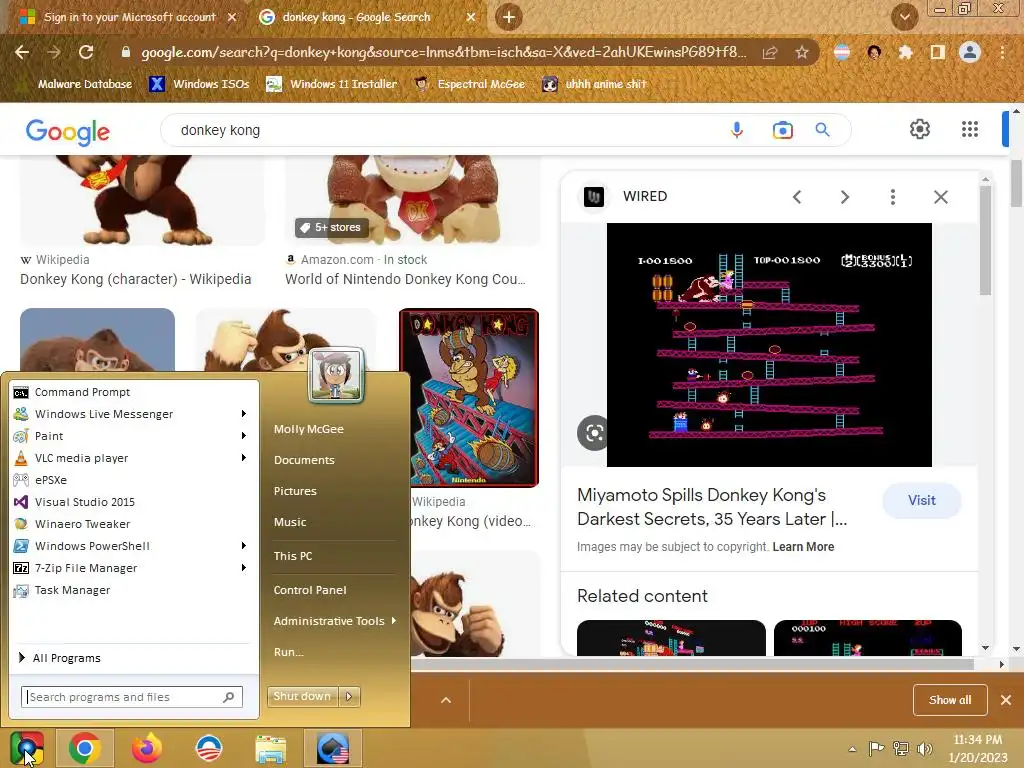Image resolution: width=1024 pixels, height=768 pixels.
Task: Open Chrome from the taskbar
Action: pos(85,748)
